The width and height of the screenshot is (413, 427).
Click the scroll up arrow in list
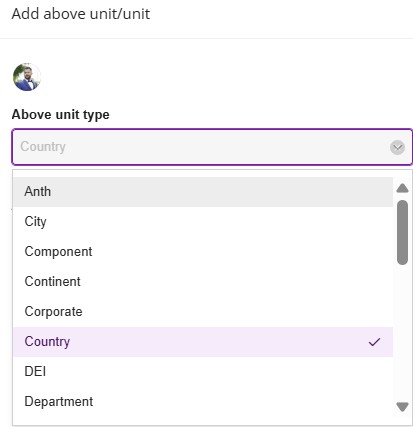(x=403, y=188)
